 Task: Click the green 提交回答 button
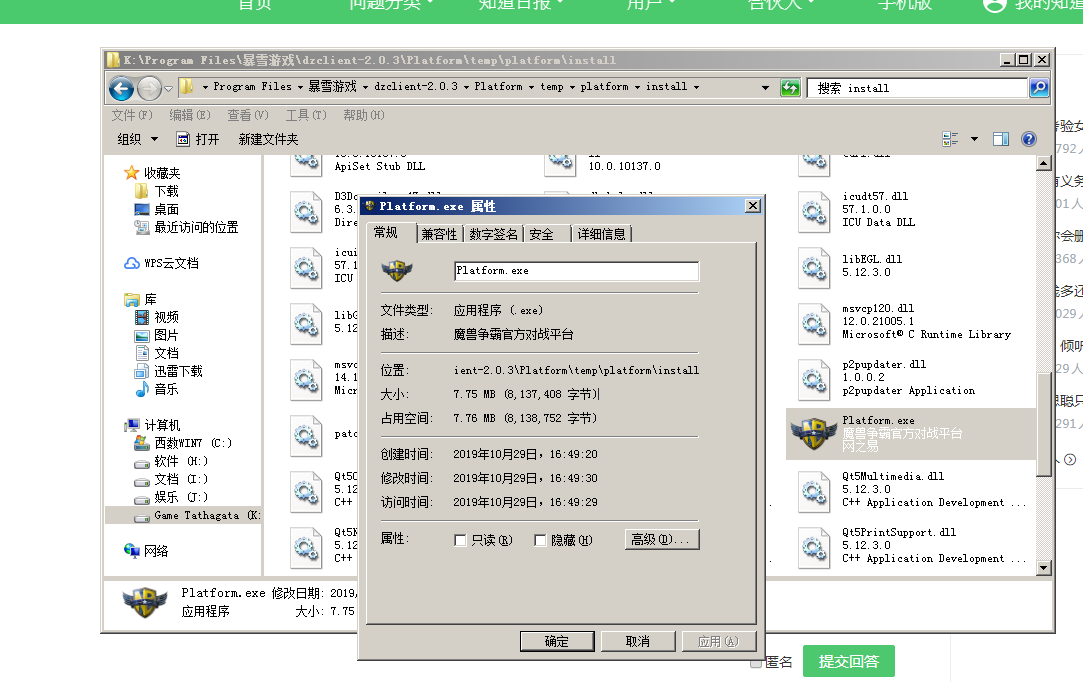pyautogui.click(x=848, y=661)
